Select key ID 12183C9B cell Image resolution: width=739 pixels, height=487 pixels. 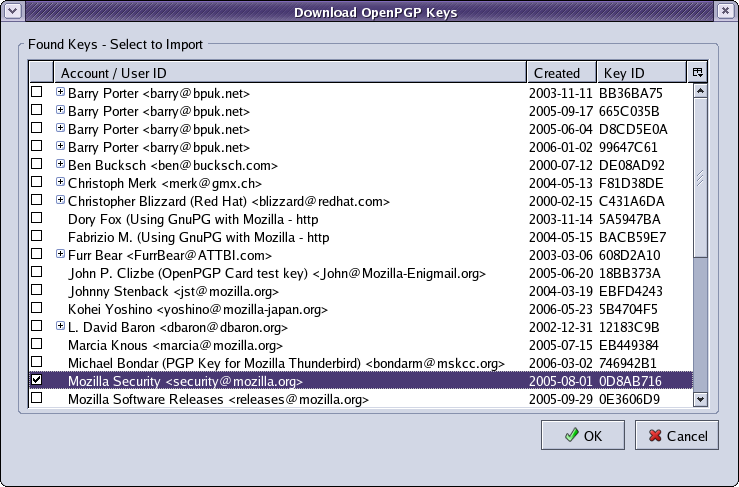click(629, 327)
